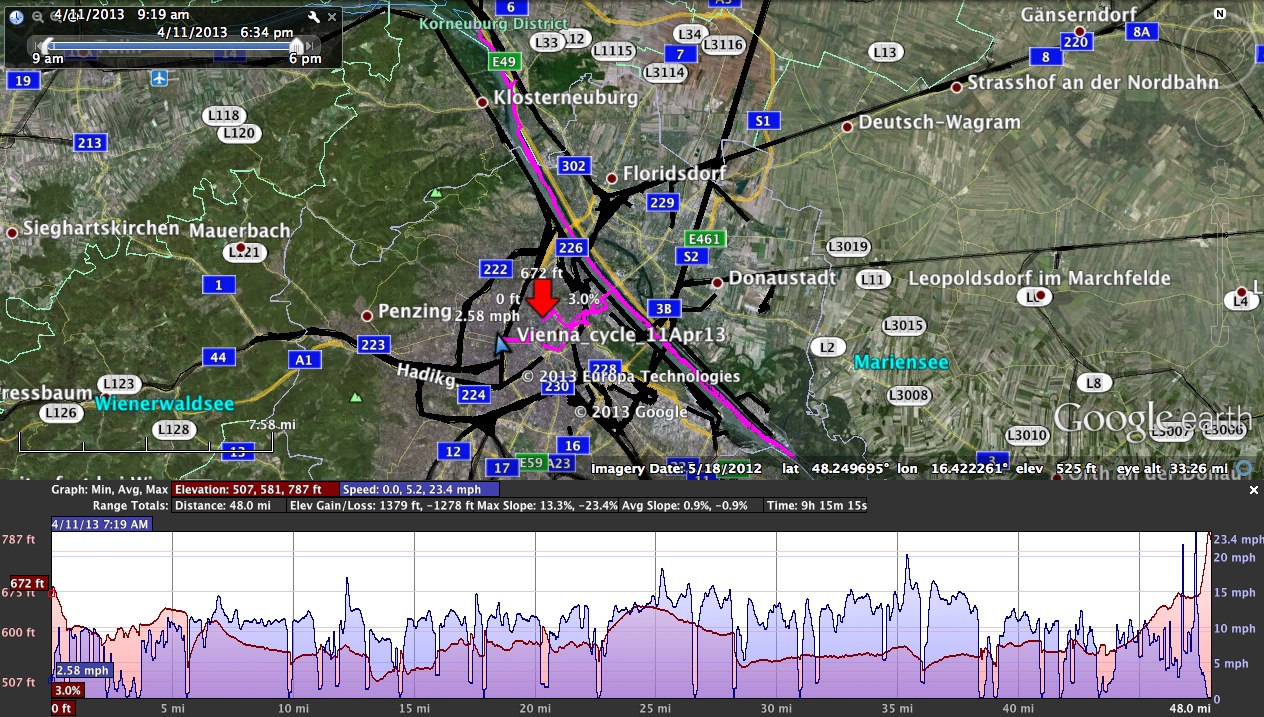Click road shield 3B

pos(664,308)
